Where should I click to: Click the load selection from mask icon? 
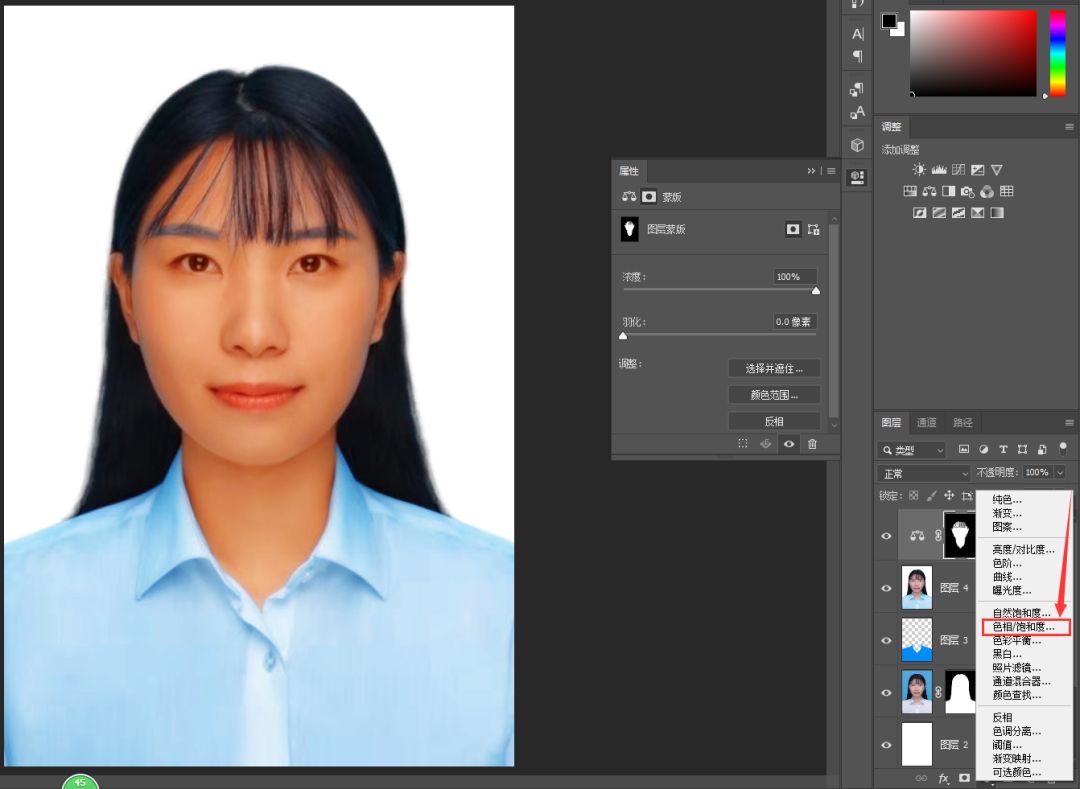point(742,444)
